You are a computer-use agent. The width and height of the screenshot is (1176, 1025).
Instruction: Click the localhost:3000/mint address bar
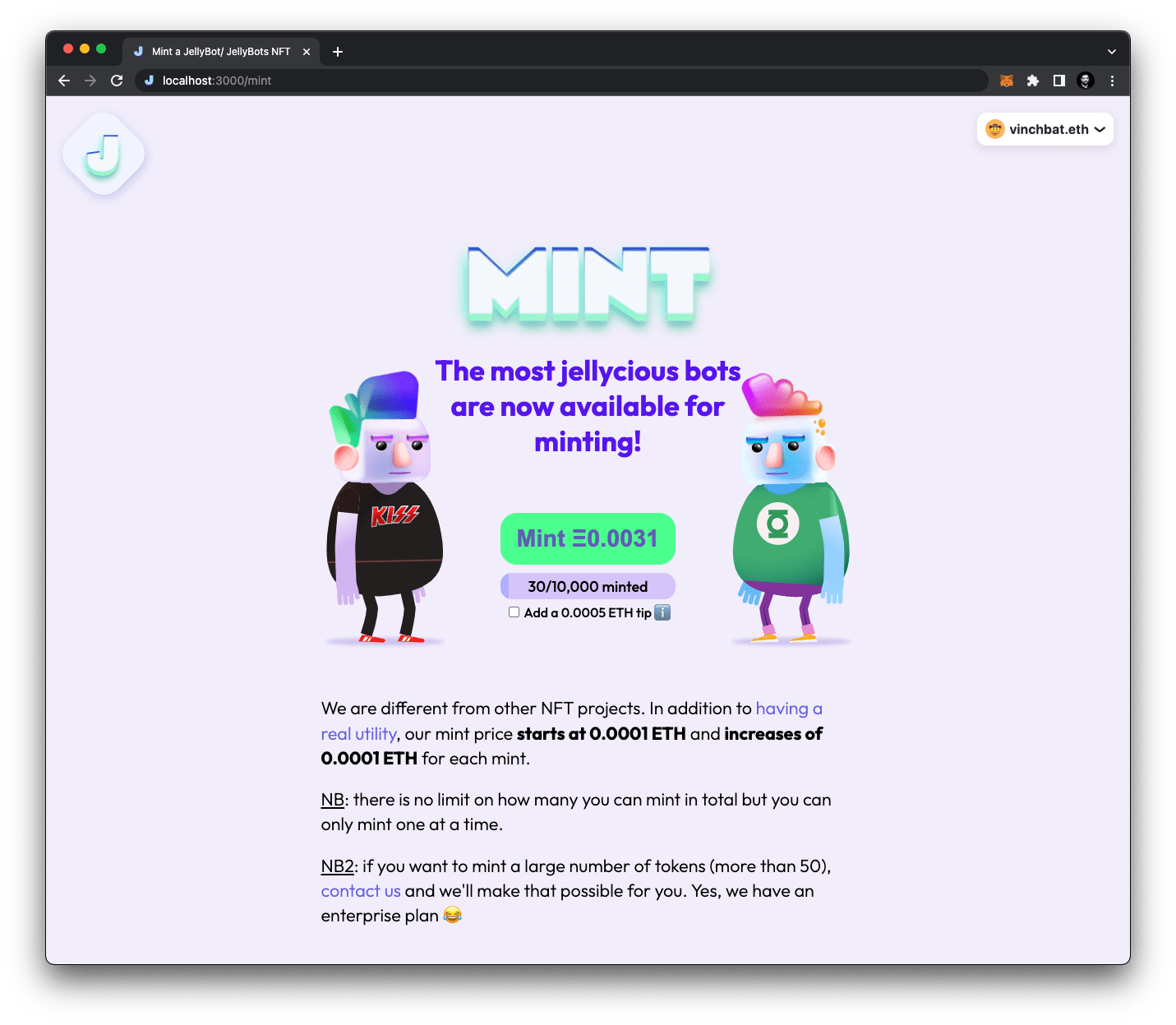(561, 81)
